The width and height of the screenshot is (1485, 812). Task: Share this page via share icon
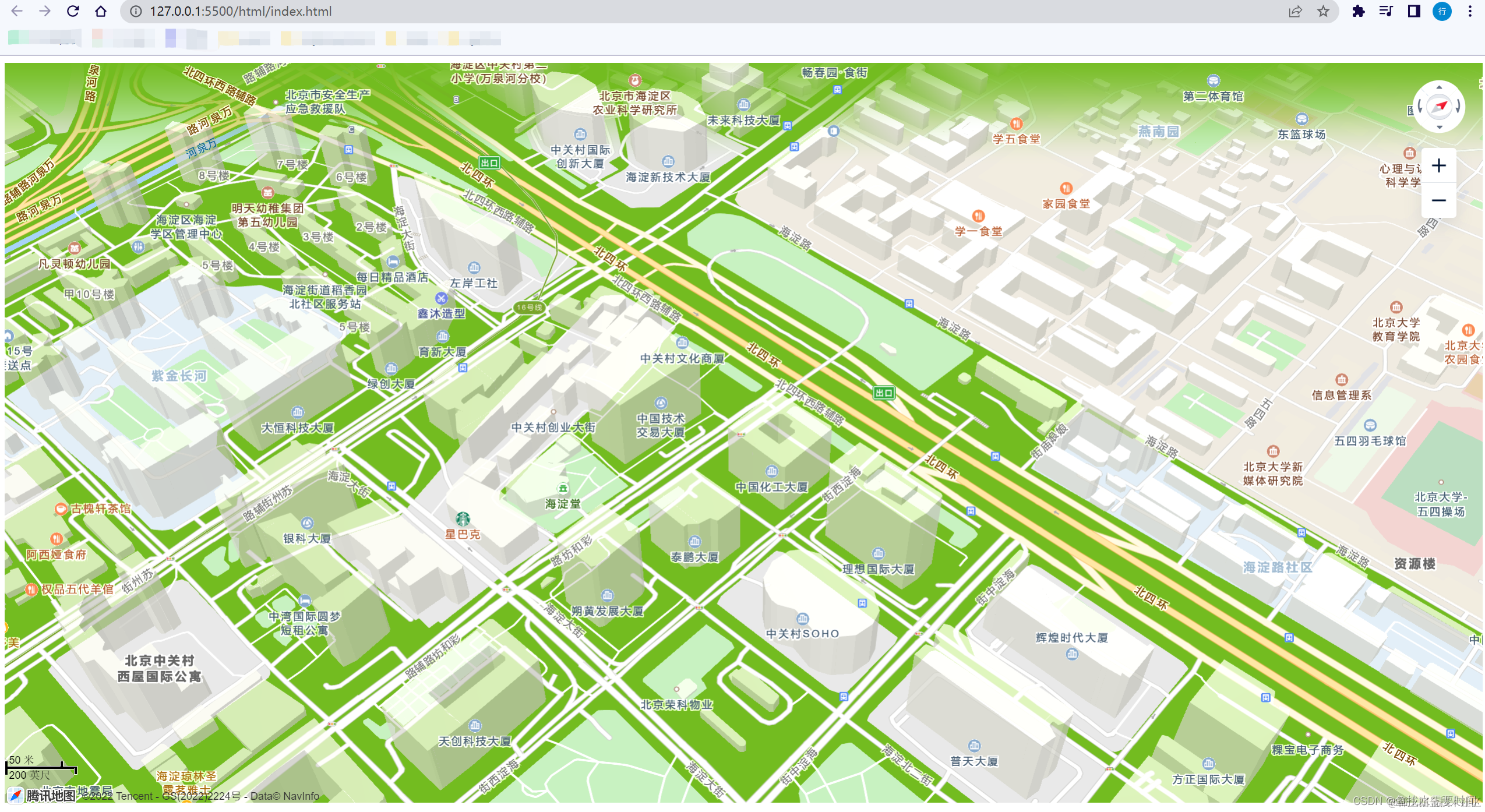click(1295, 11)
